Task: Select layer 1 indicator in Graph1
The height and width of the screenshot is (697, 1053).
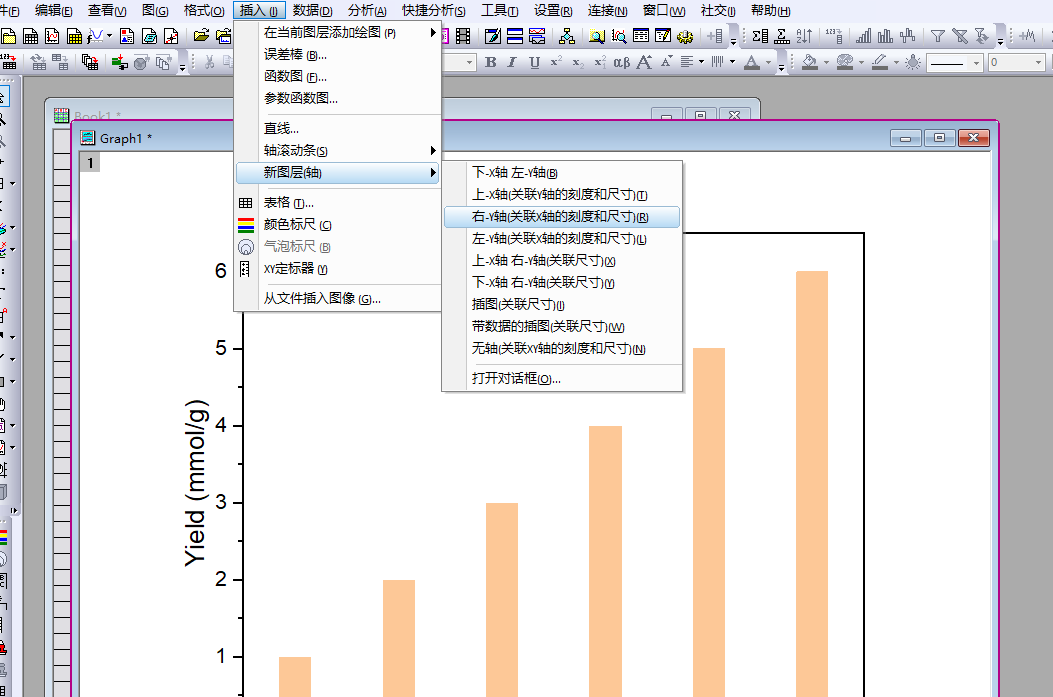Action: 90,163
